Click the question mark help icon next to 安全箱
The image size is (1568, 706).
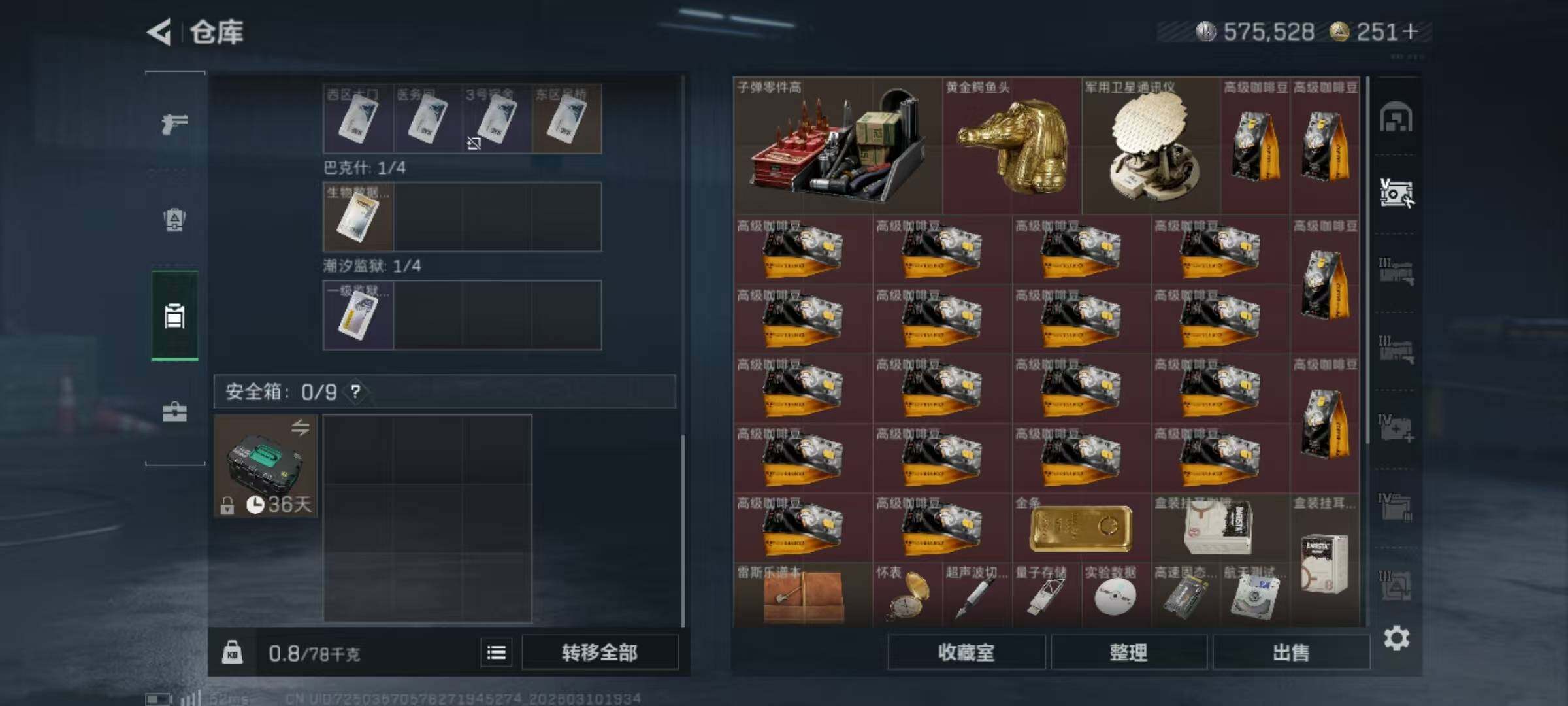pos(355,392)
